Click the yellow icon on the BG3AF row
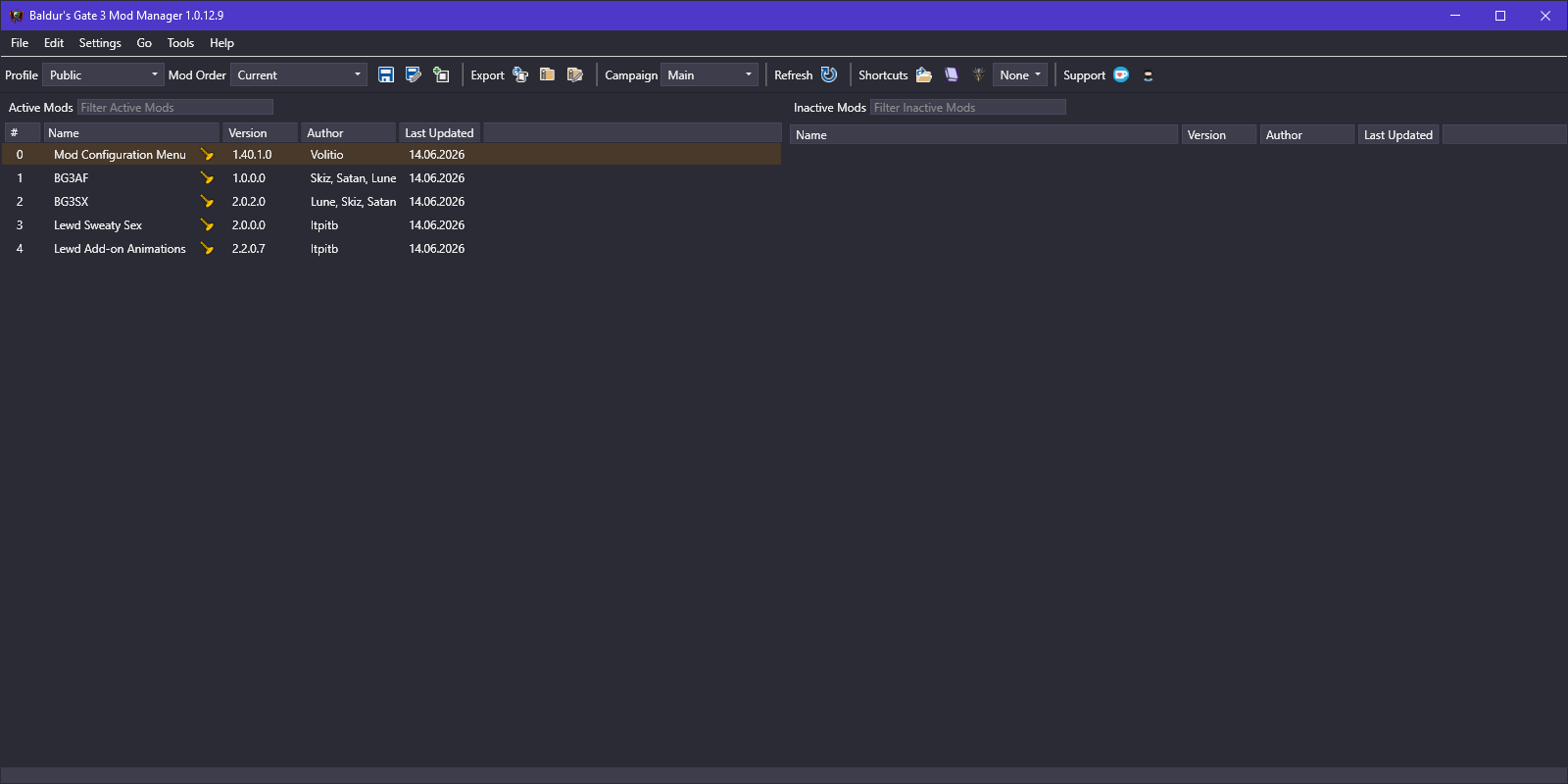 click(x=207, y=178)
